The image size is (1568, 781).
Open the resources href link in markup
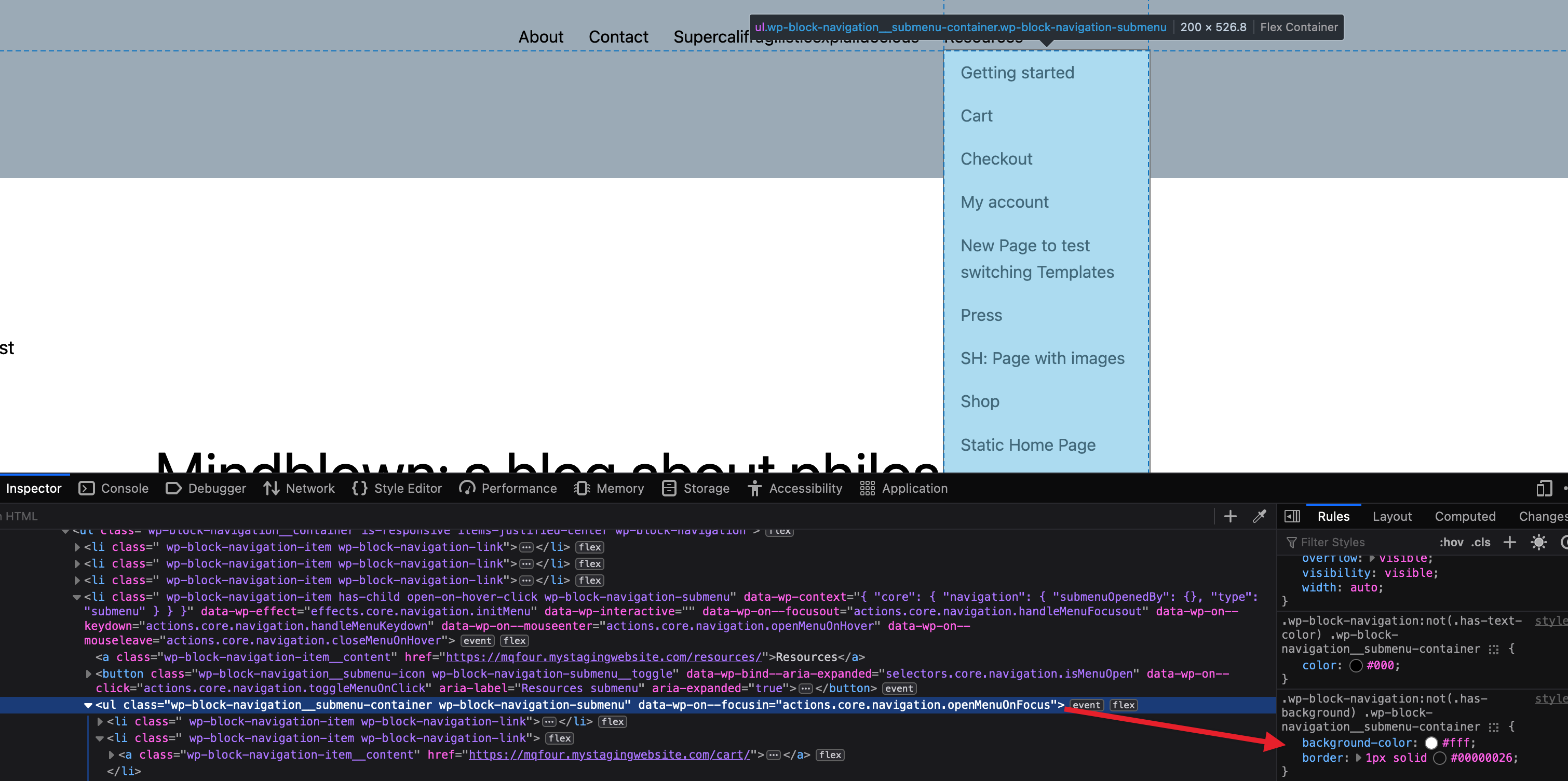pos(603,657)
